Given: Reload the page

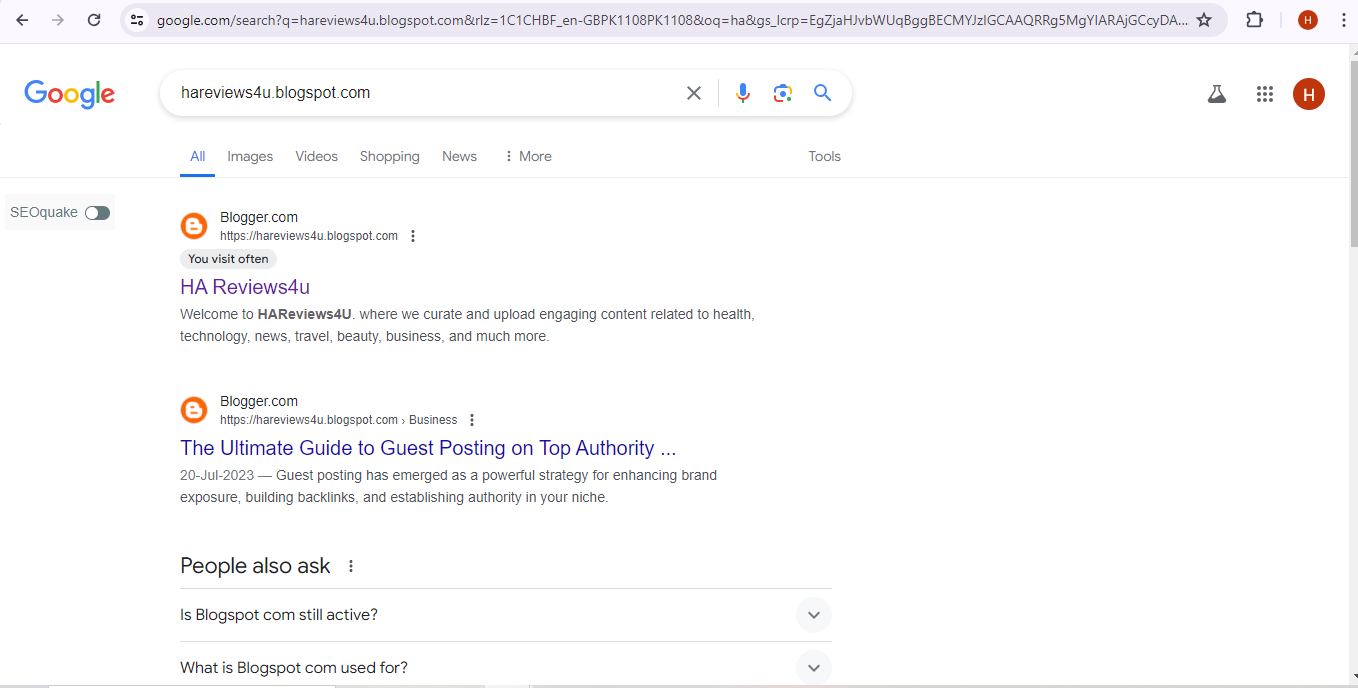Looking at the screenshot, I should [94, 20].
